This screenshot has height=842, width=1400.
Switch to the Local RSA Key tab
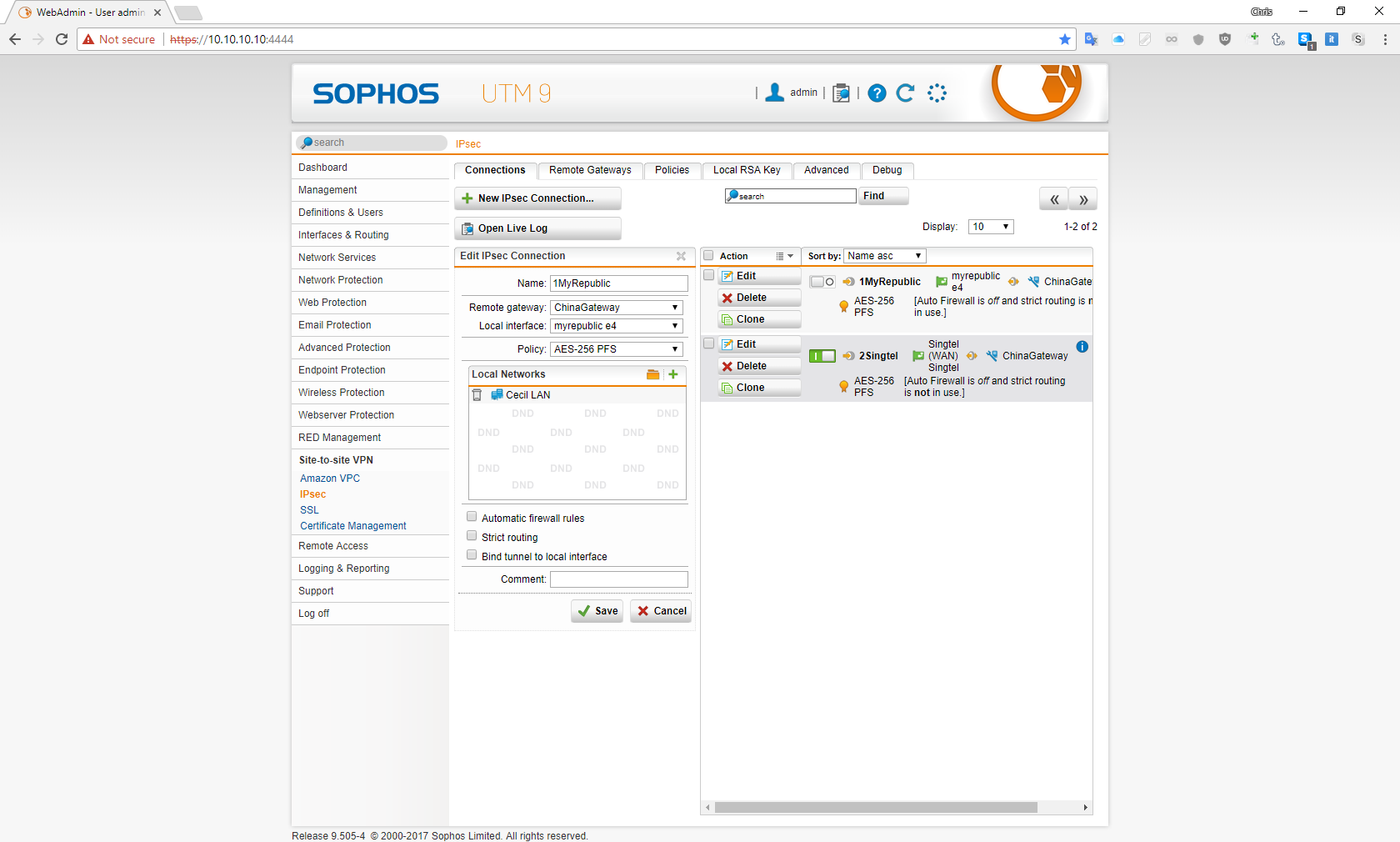(x=747, y=170)
